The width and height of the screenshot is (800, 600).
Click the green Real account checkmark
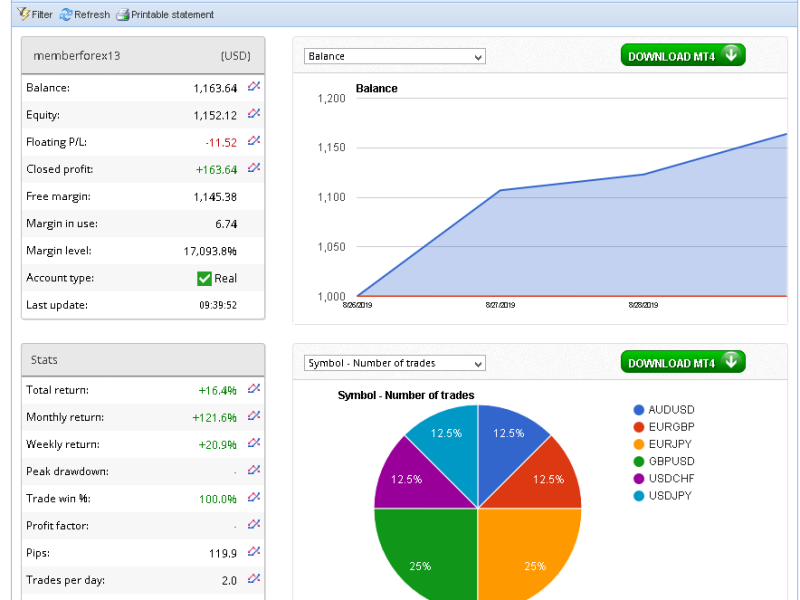tap(204, 278)
